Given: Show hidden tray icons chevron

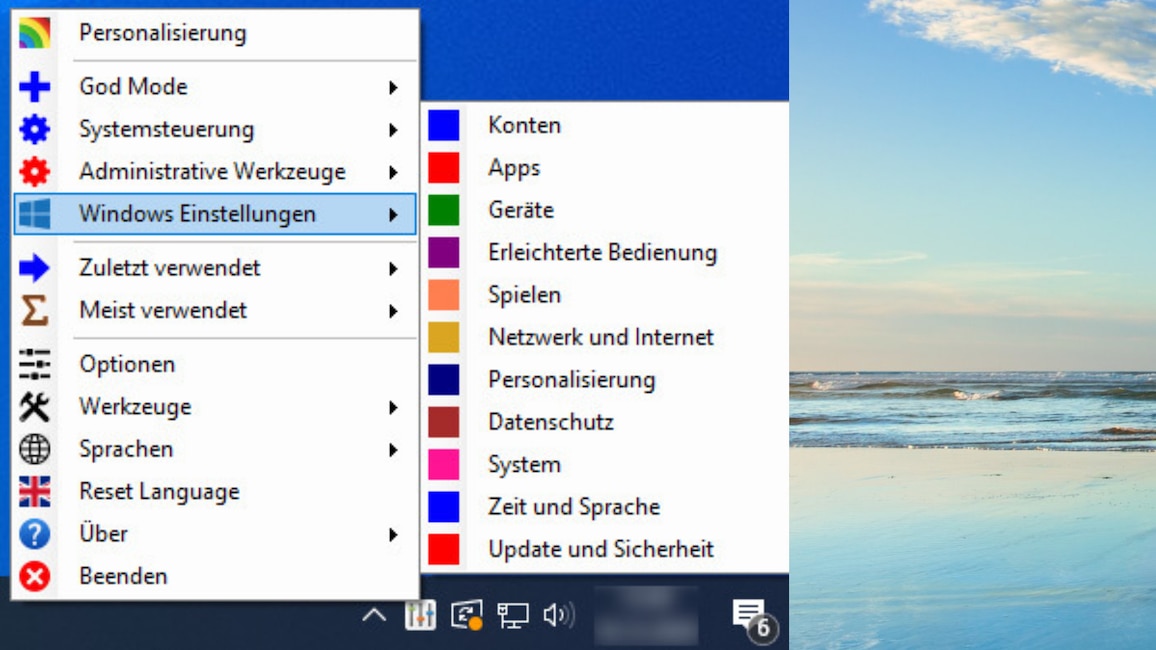Looking at the screenshot, I should pos(375,615).
